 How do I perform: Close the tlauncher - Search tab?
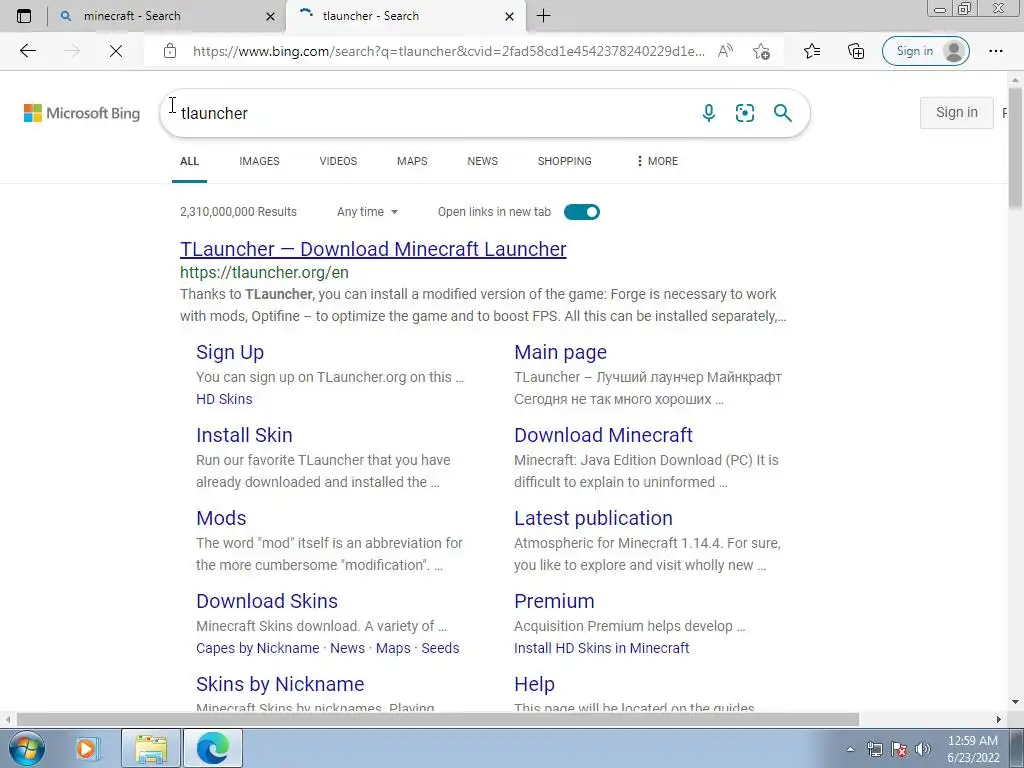509,16
